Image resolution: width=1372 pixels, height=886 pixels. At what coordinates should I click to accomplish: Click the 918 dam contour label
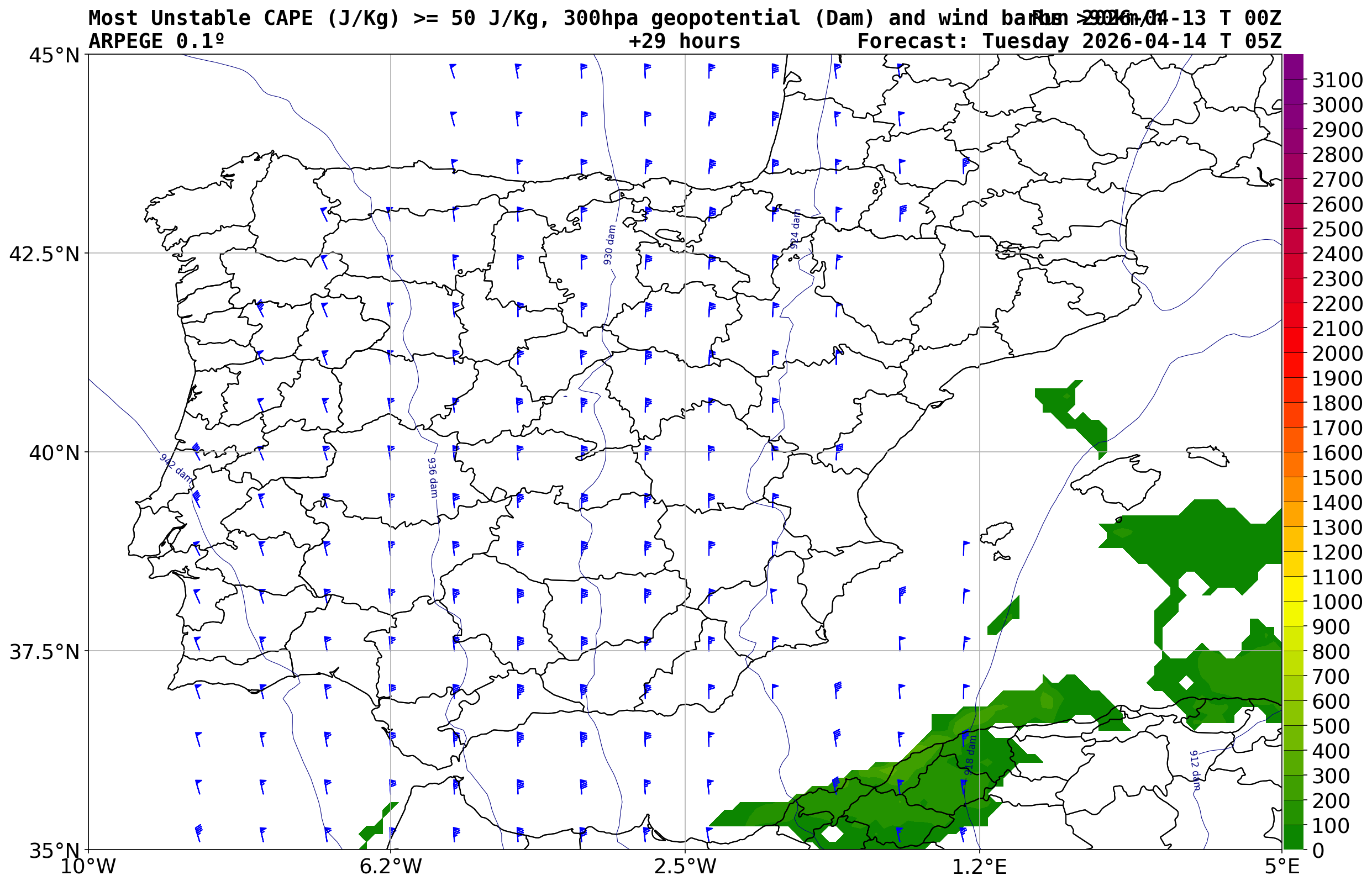click(x=970, y=755)
